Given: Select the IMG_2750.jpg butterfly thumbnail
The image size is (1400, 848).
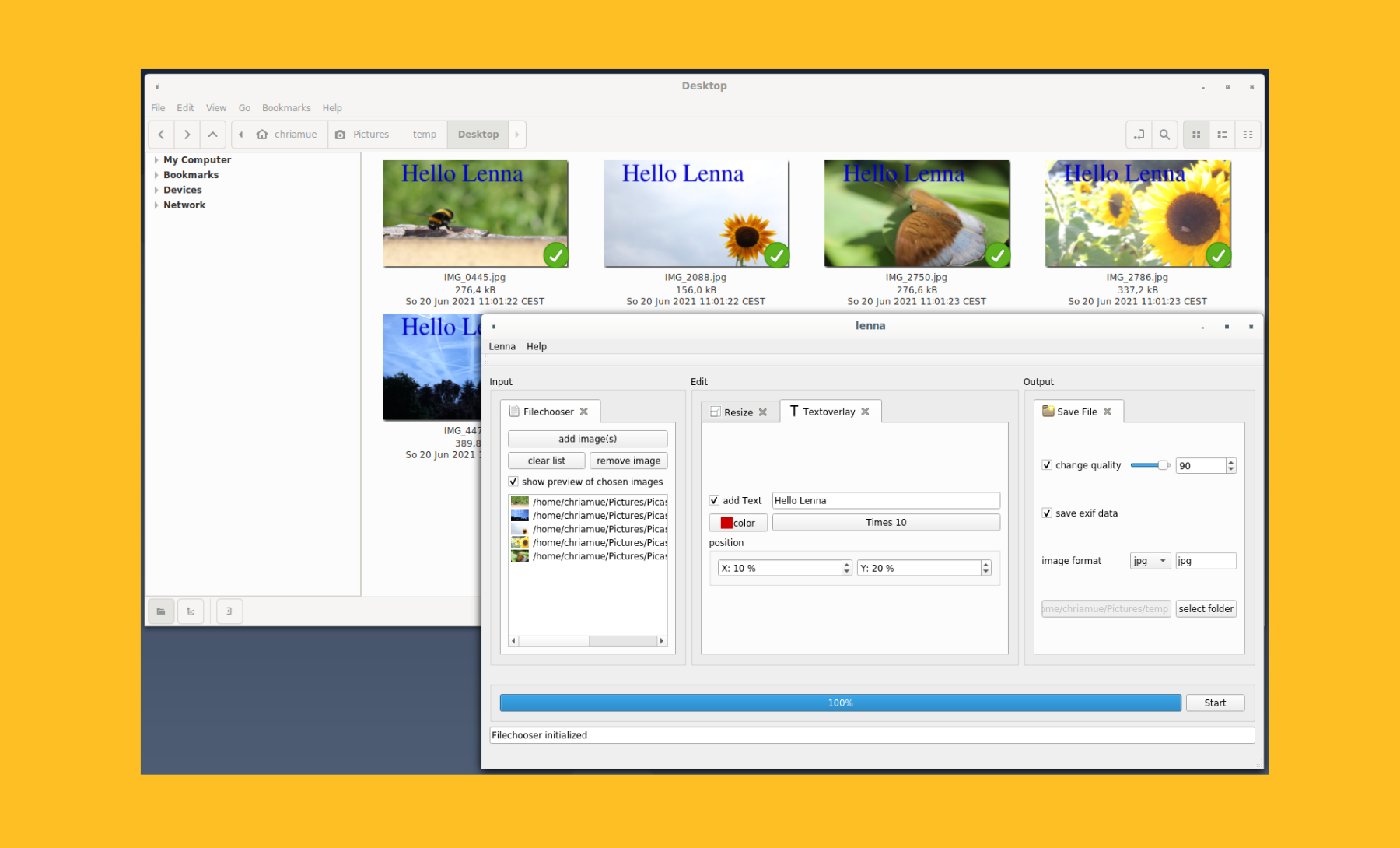Looking at the screenshot, I should (917, 214).
